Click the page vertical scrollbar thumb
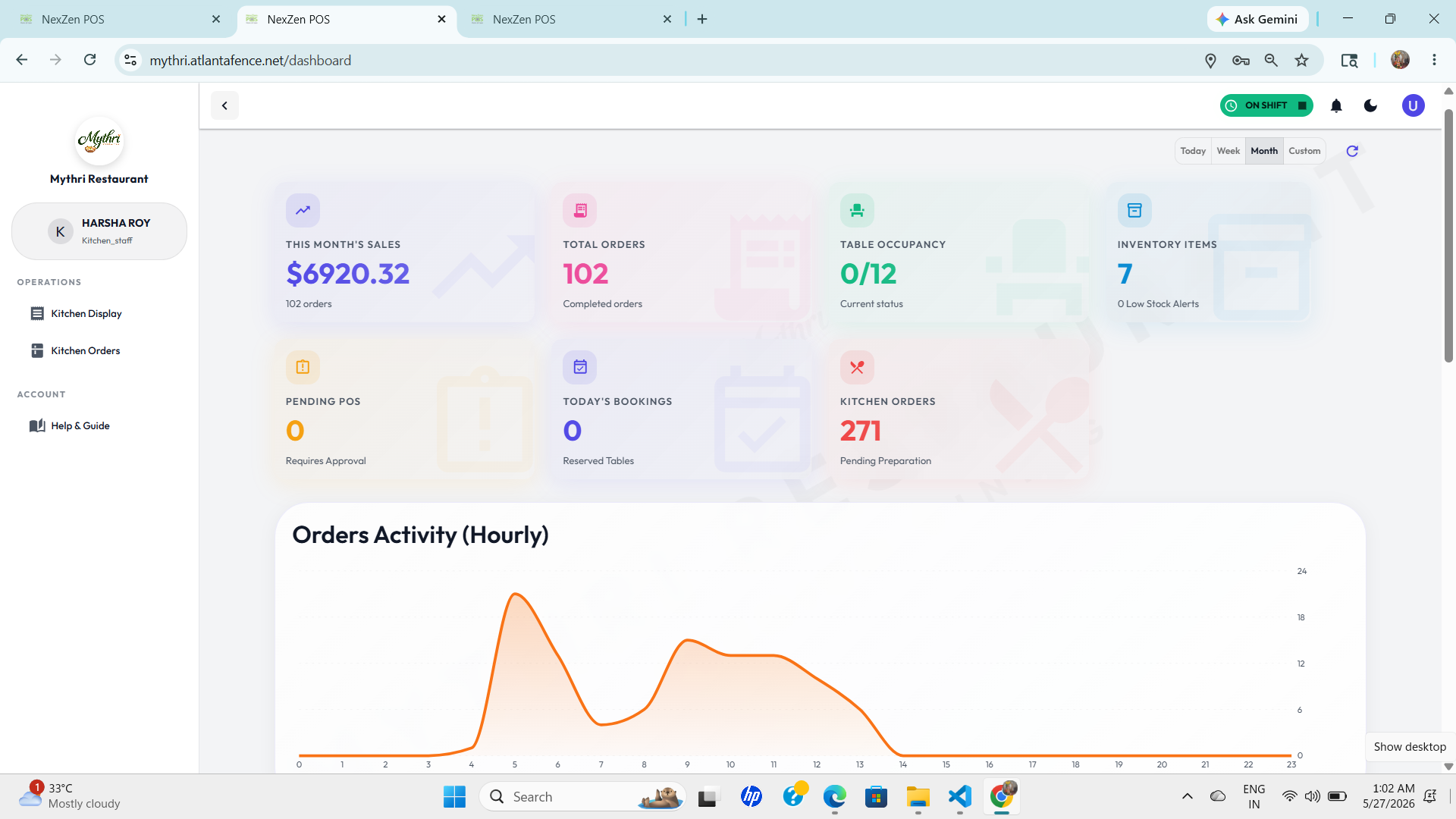 coord(1448,235)
